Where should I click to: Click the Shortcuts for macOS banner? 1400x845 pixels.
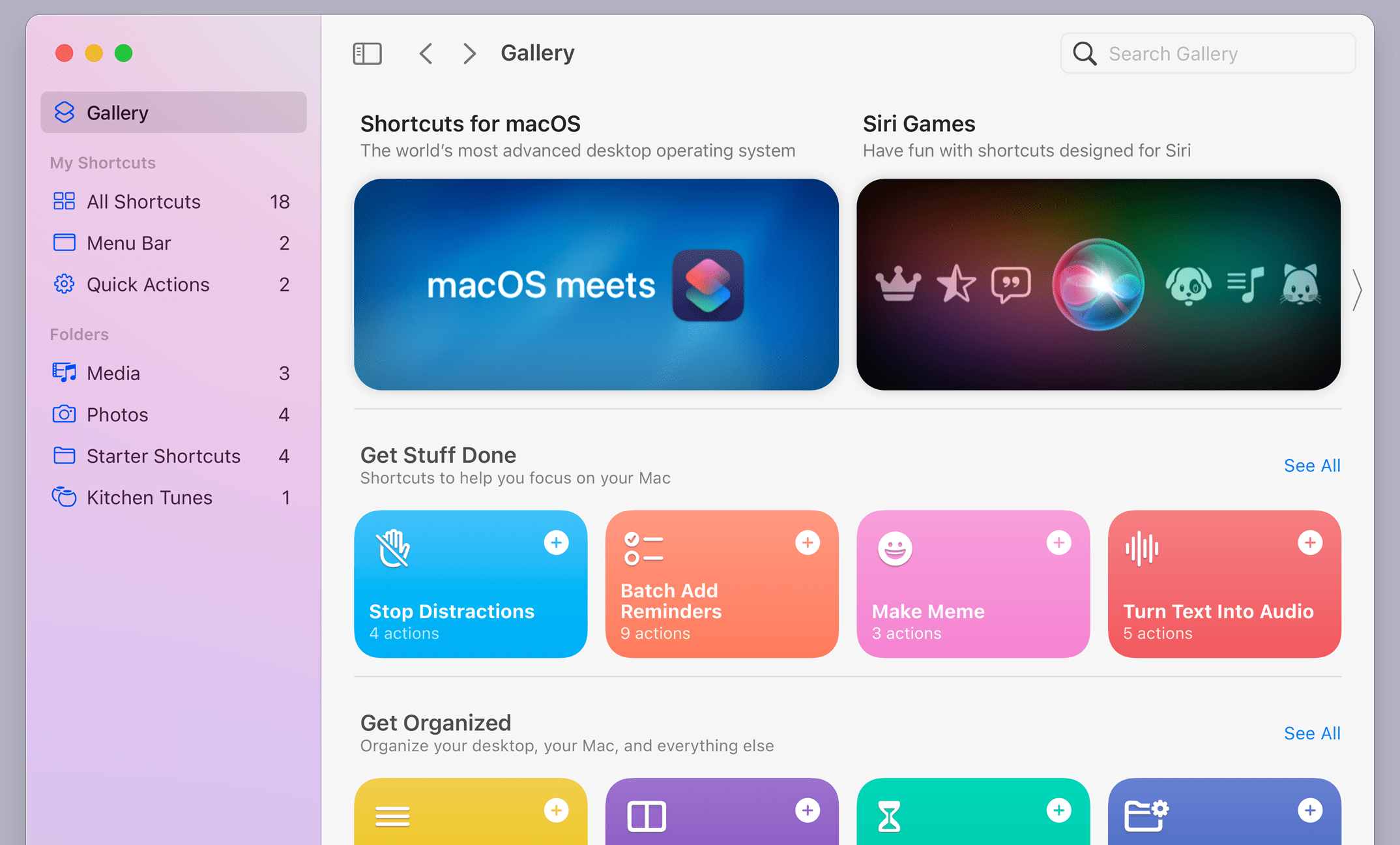tap(597, 284)
